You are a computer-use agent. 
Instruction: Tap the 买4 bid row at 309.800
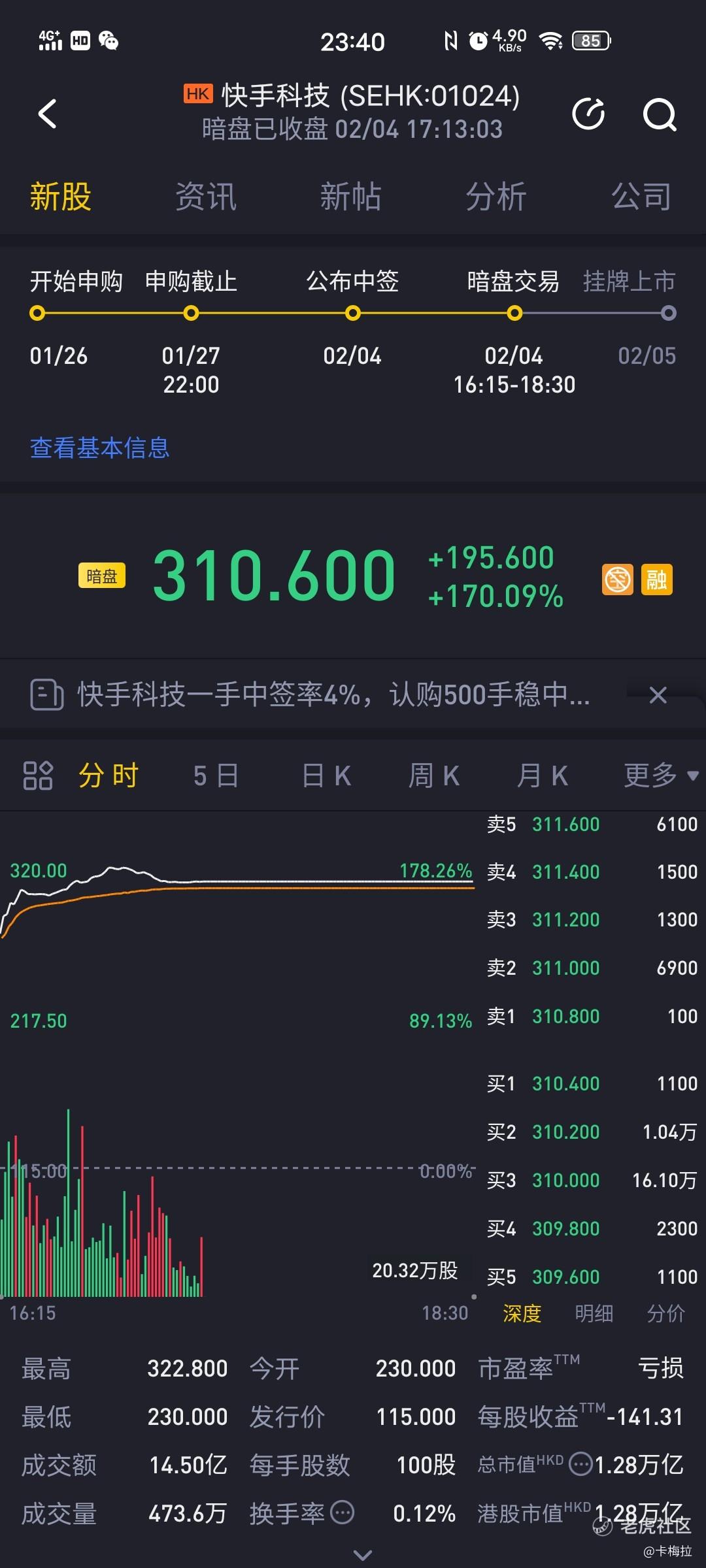click(592, 1229)
